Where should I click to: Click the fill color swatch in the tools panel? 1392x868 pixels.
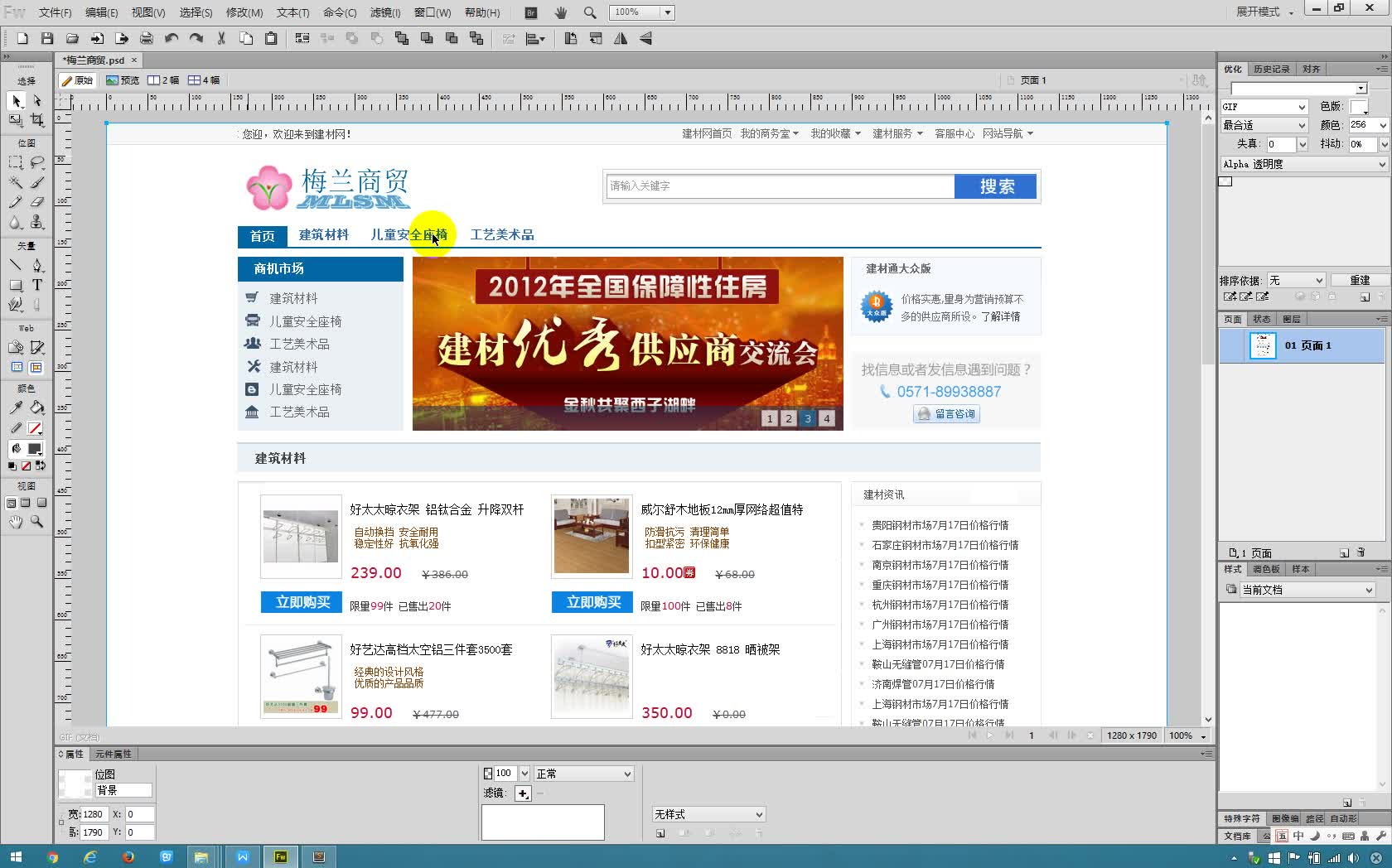pyautogui.click(x=36, y=450)
